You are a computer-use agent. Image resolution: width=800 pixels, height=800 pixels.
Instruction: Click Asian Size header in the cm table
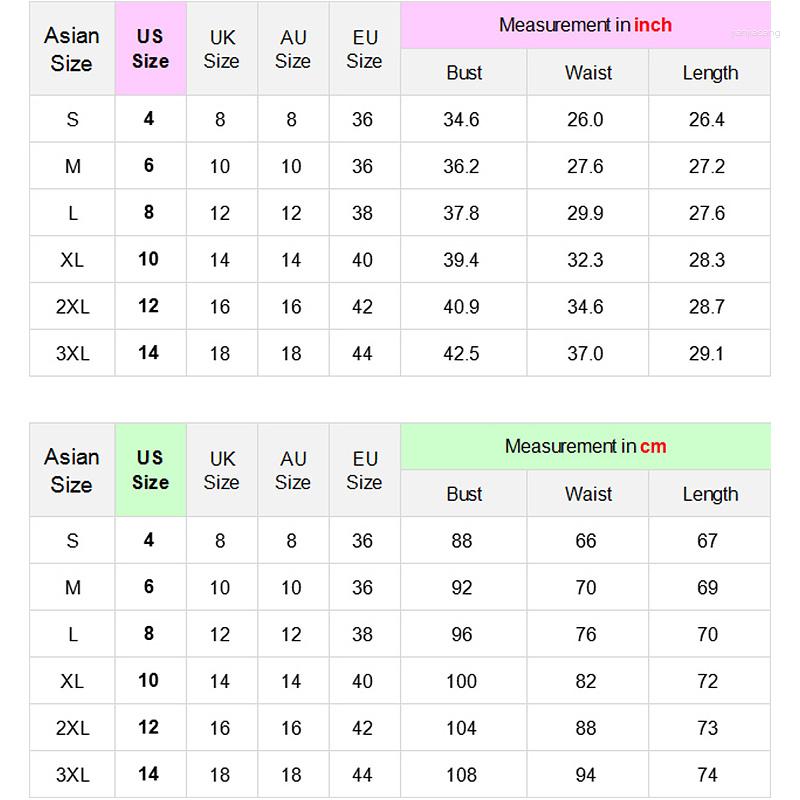pos(72,470)
